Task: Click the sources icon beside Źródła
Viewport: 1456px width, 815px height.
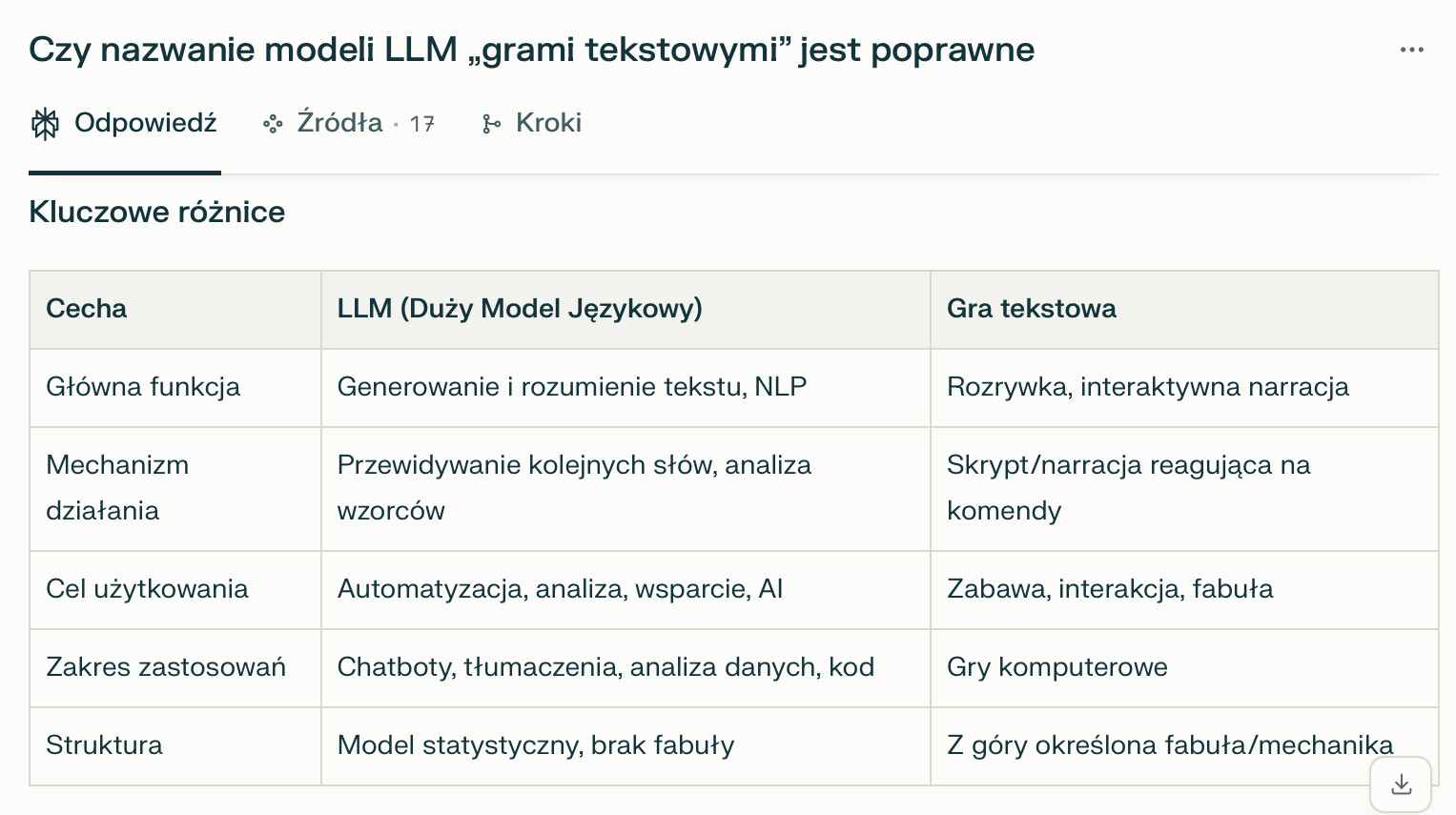Action: [273, 124]
